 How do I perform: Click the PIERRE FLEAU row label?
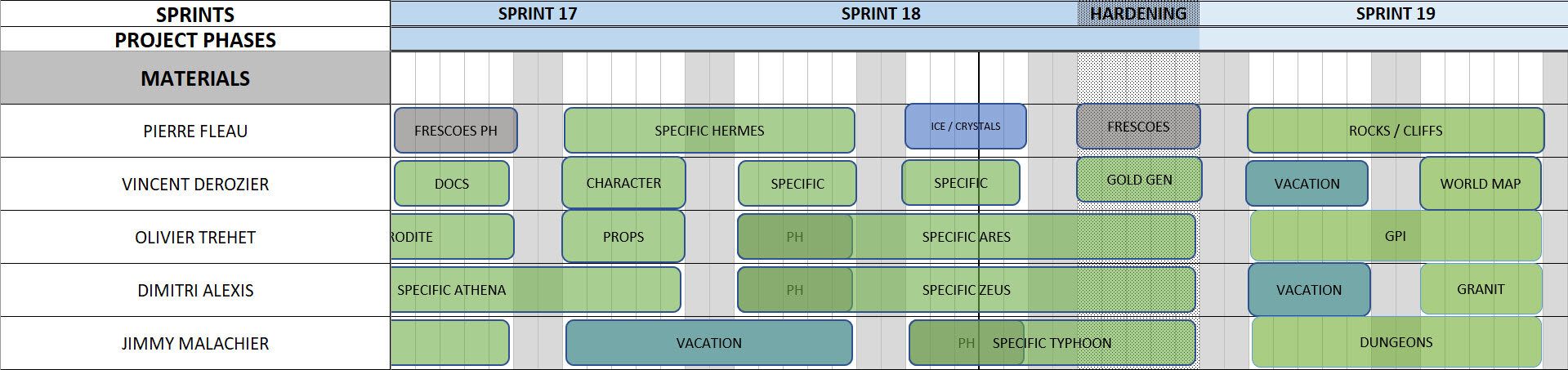[195, 131]
